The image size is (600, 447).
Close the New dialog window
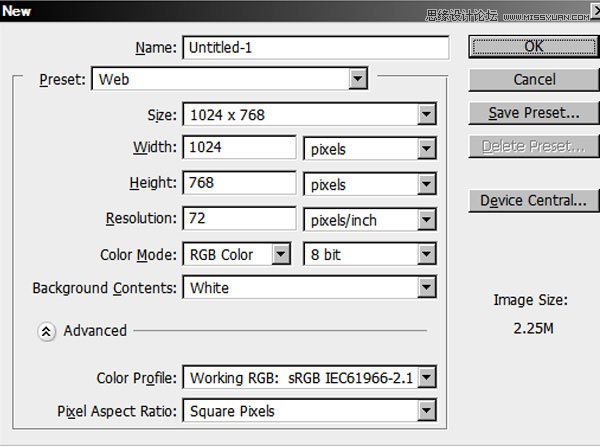596,11
